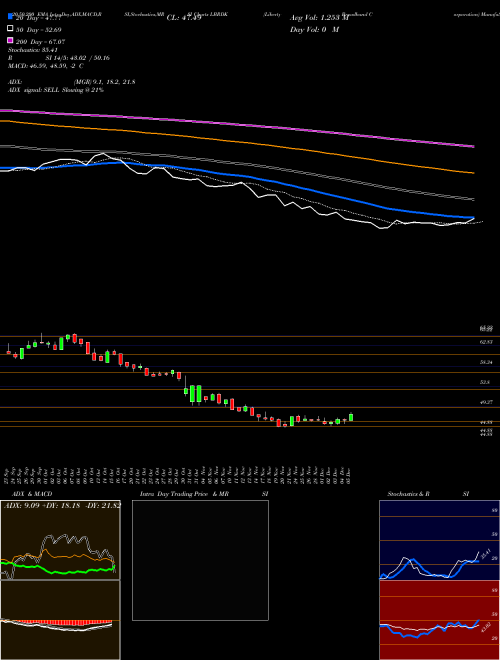Screen dimensions: 500x660
Task: Click the 53.8 price axis label
Action: point(484,382)
